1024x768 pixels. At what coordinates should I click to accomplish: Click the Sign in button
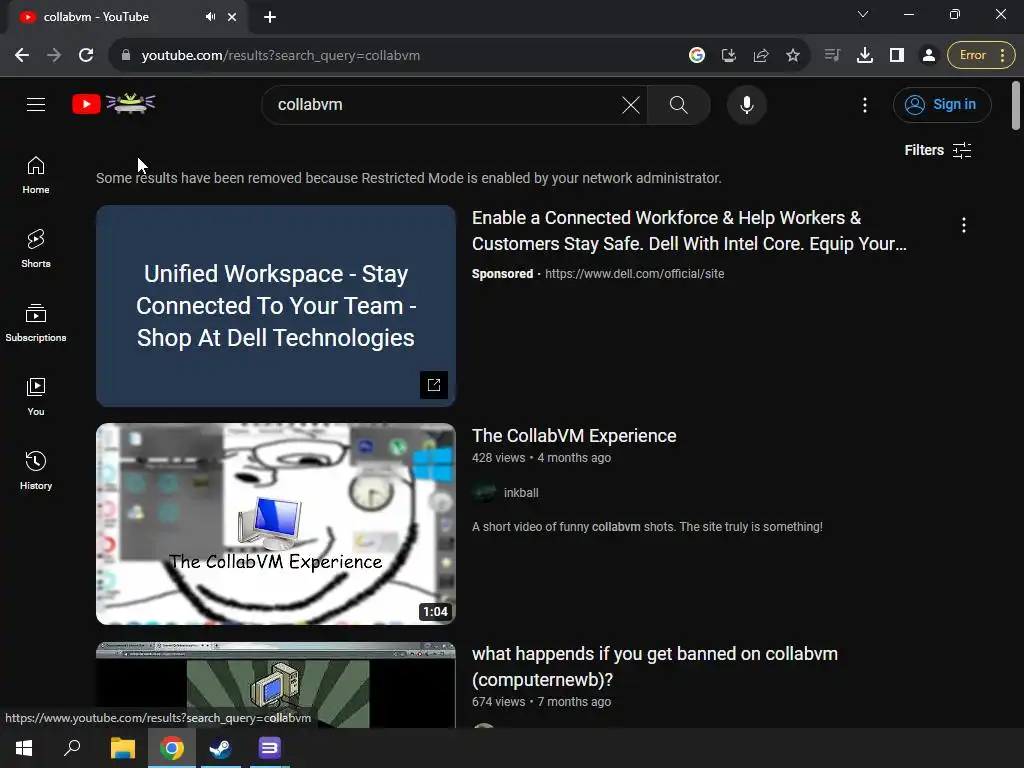coord(942,104)
